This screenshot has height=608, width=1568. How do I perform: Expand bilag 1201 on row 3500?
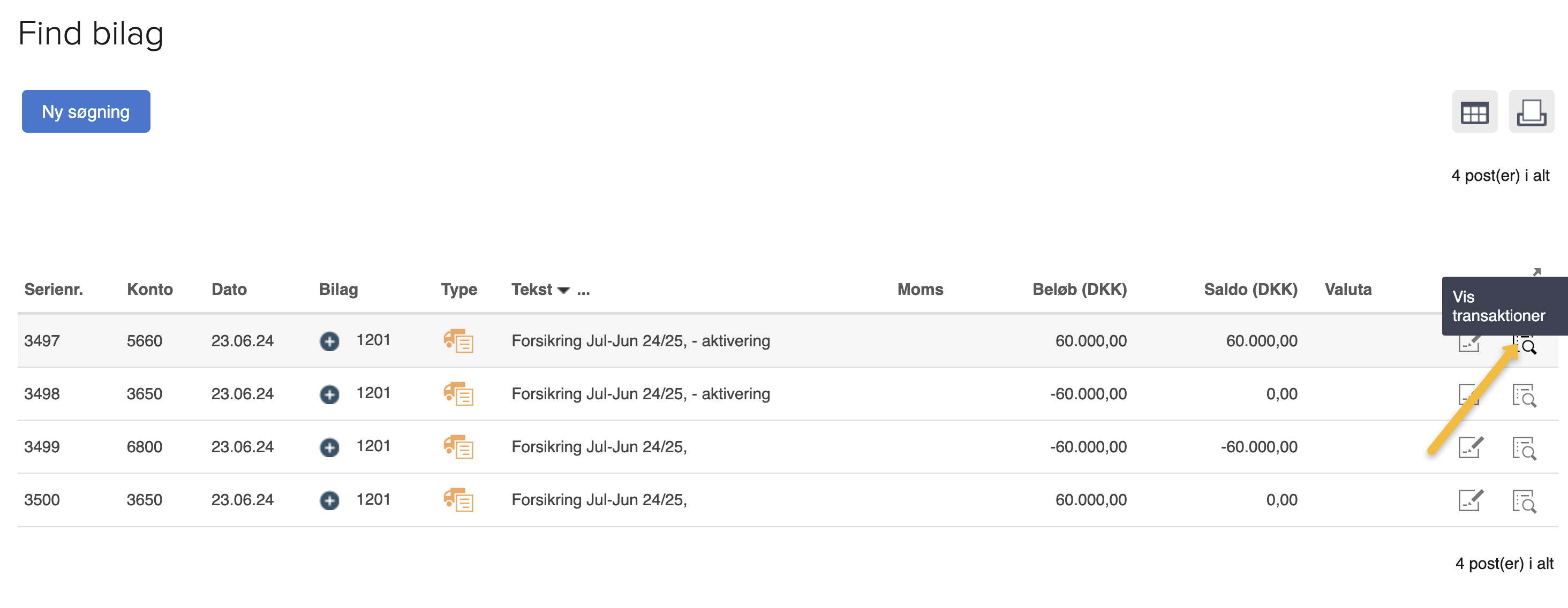click(x=329, y=500)
